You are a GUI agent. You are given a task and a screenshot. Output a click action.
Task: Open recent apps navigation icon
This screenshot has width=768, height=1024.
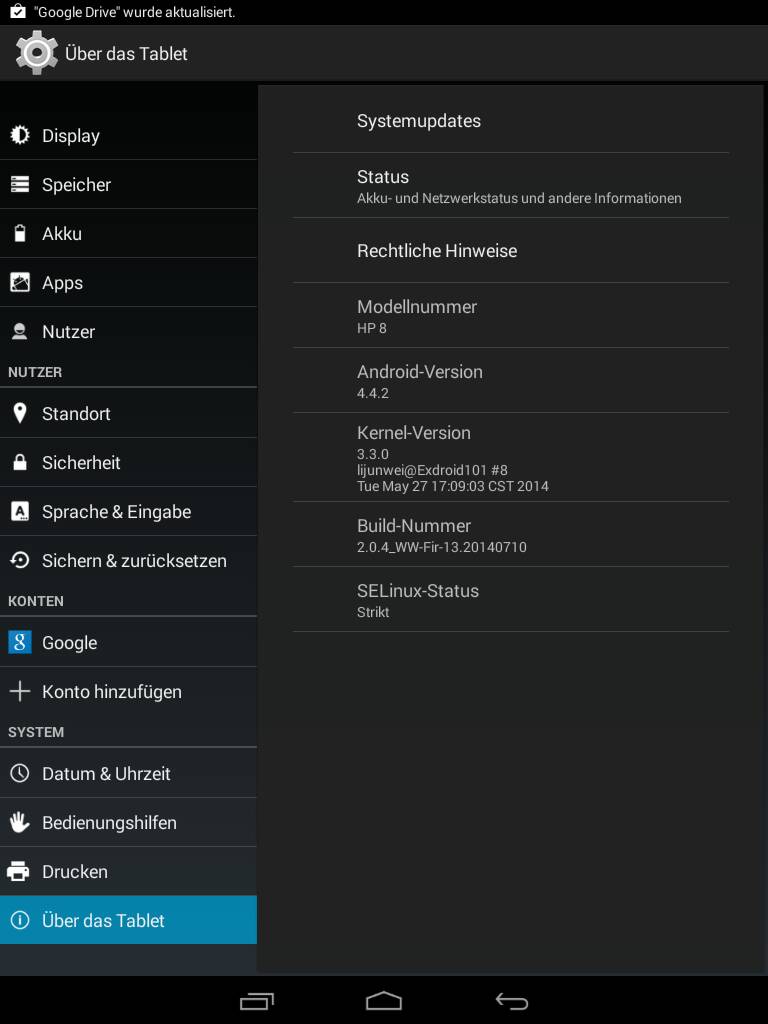click(257, 1000)
